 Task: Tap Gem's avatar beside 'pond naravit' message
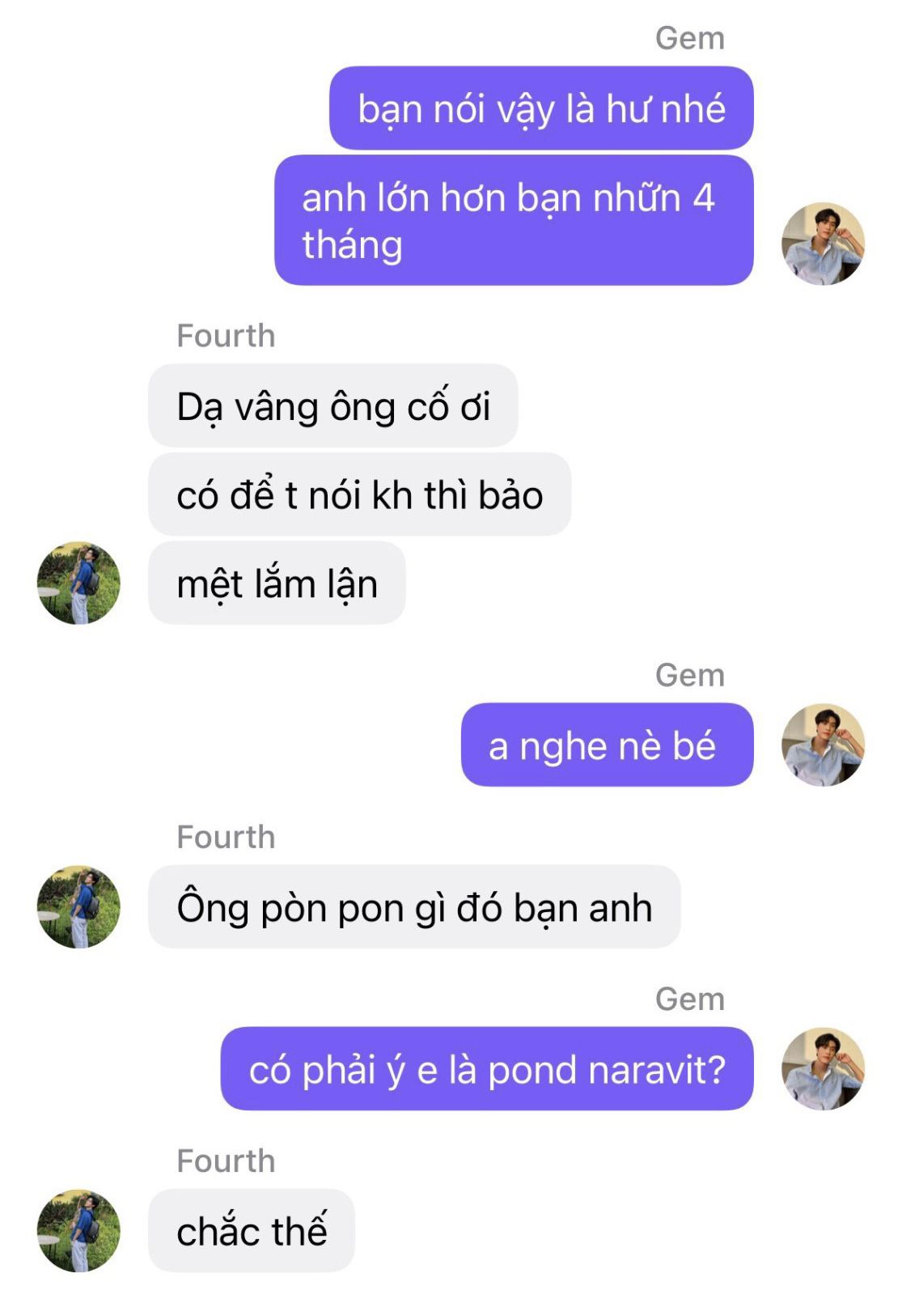pos(823,1068)
